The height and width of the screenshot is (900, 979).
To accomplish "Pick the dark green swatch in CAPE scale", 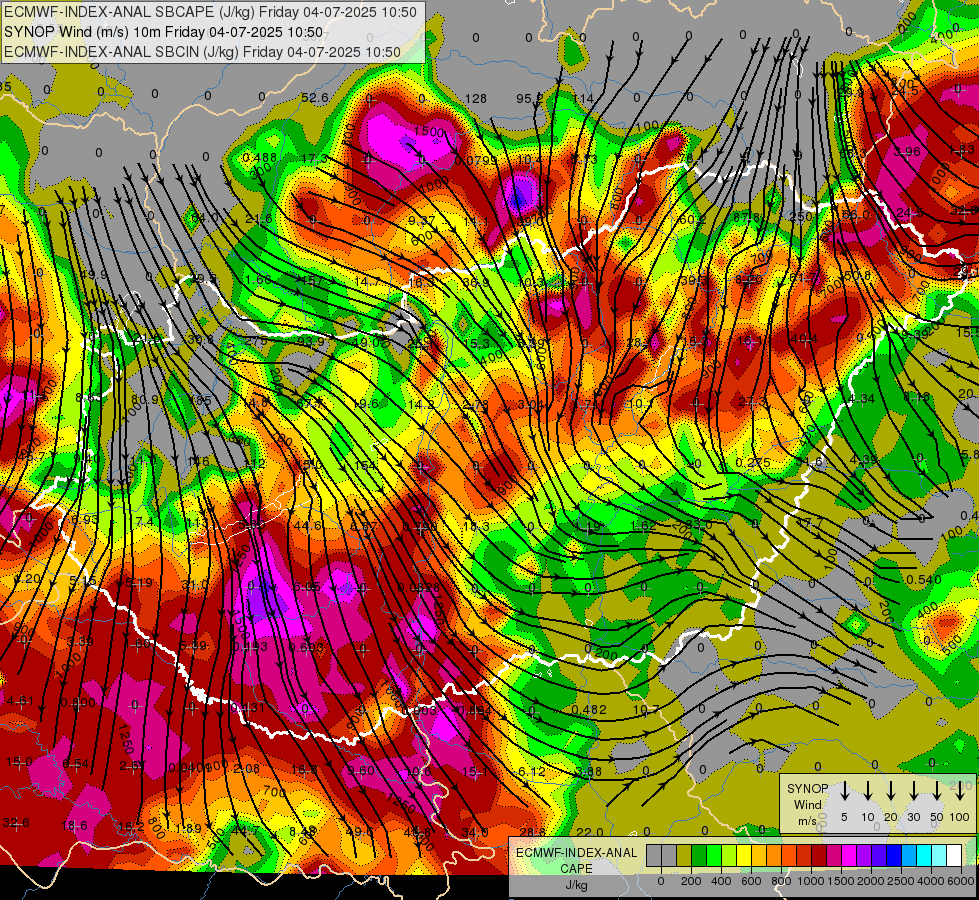I will pyautogui.click(x=699, y=855).
